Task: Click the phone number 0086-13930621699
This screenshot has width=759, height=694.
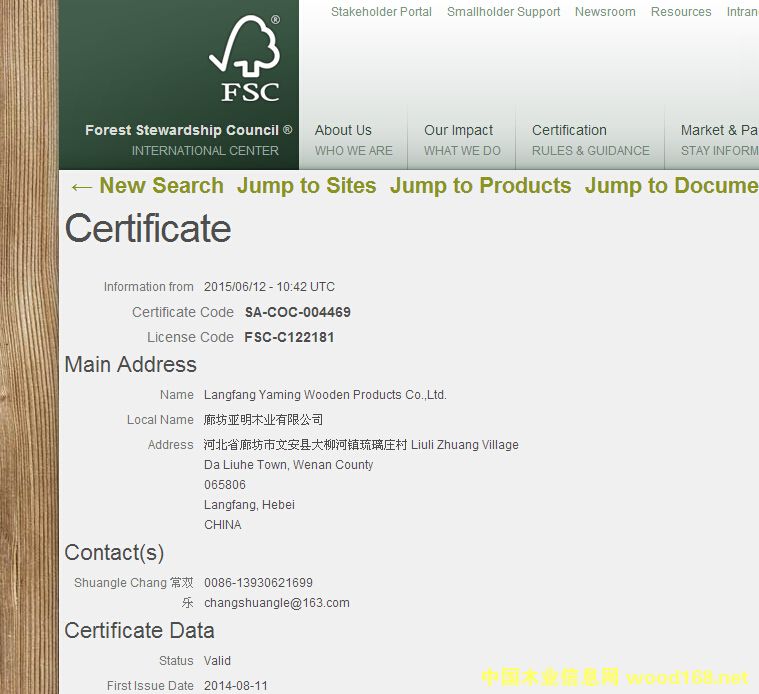Action: (x=258, y=583)
